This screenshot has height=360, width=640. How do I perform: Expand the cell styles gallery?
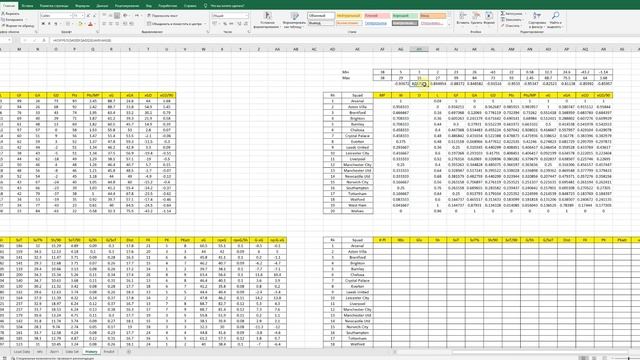(449, 25)
